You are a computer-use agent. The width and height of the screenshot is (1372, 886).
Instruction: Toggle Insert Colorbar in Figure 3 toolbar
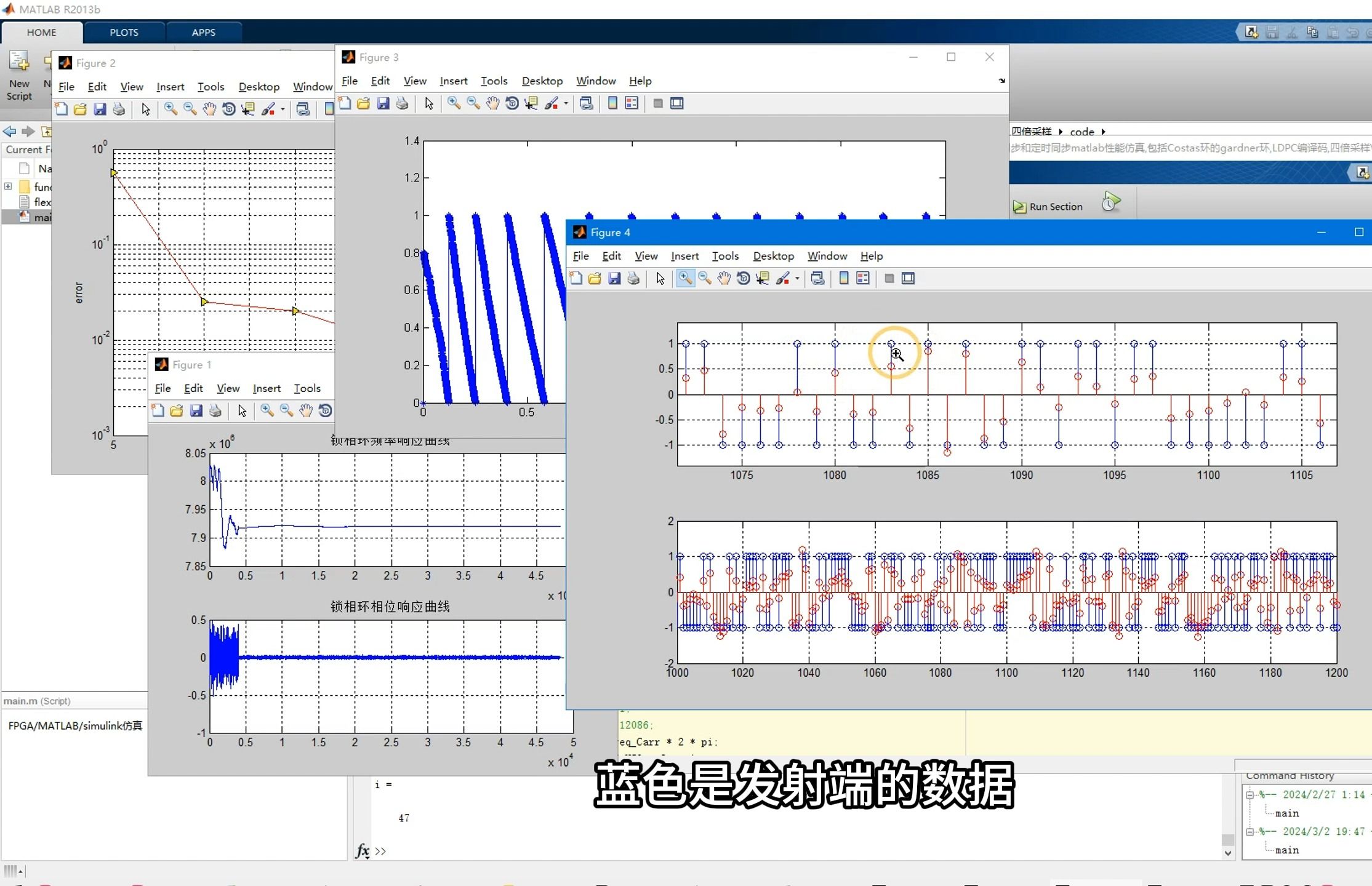point(612,103)
